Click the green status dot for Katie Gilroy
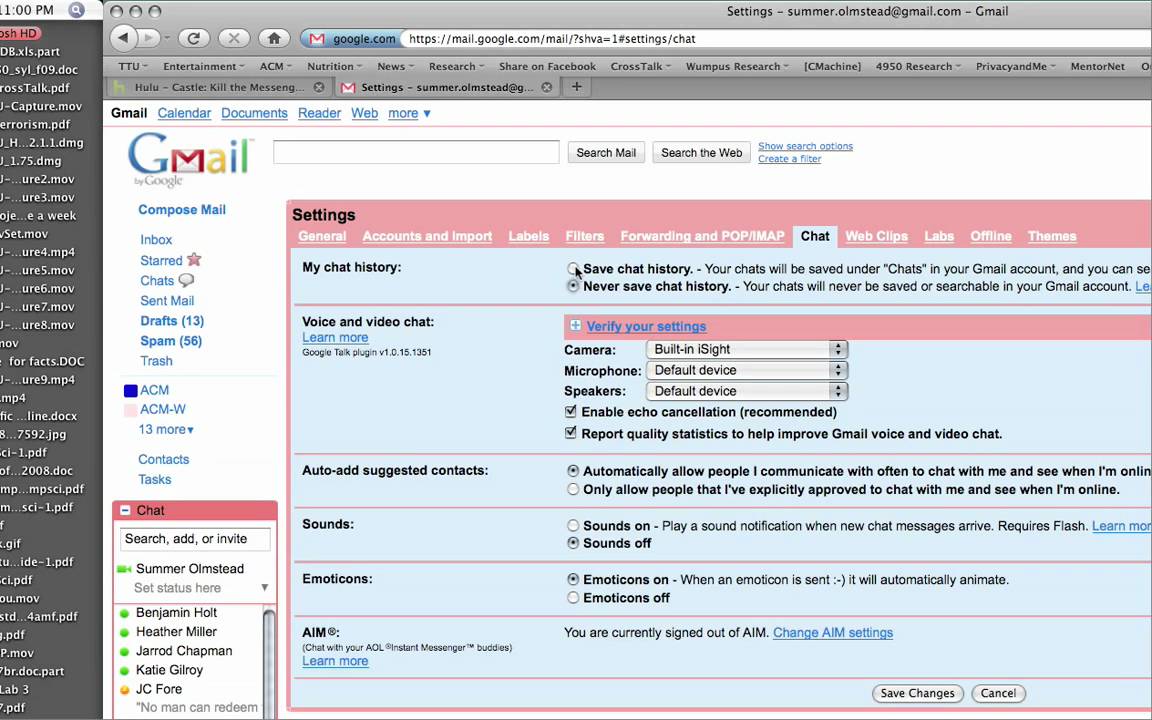 pyautogui.click(x=124, y=670)
